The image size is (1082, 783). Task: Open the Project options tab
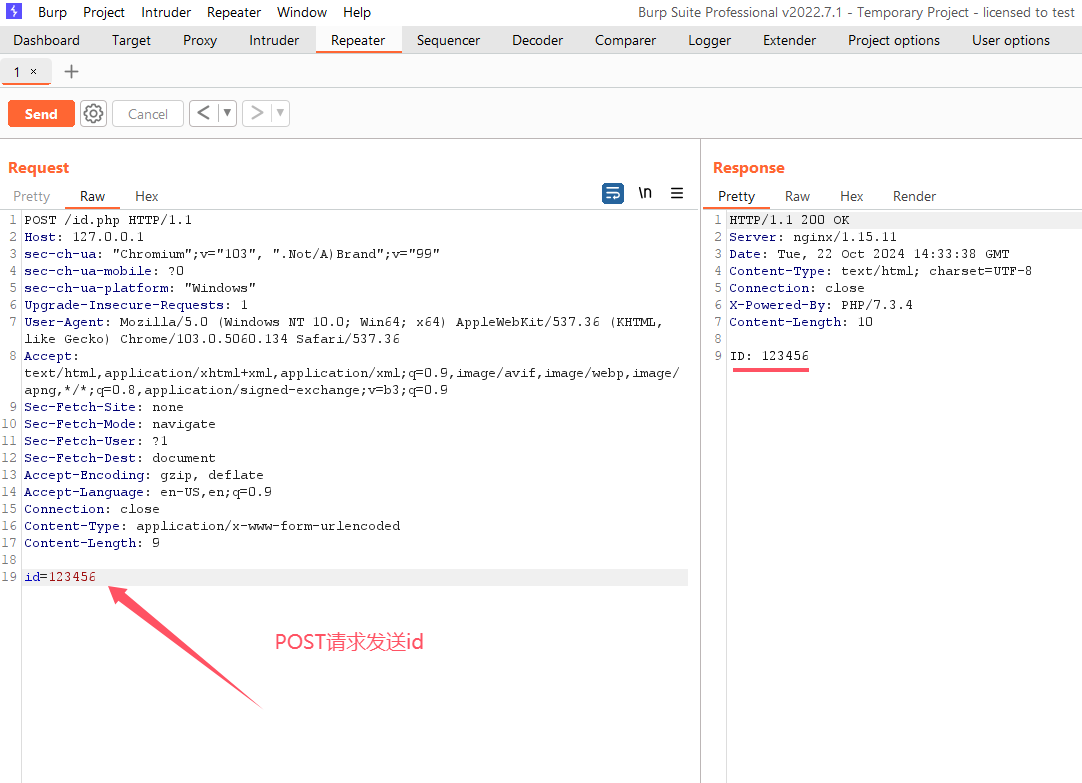(894, 40)
